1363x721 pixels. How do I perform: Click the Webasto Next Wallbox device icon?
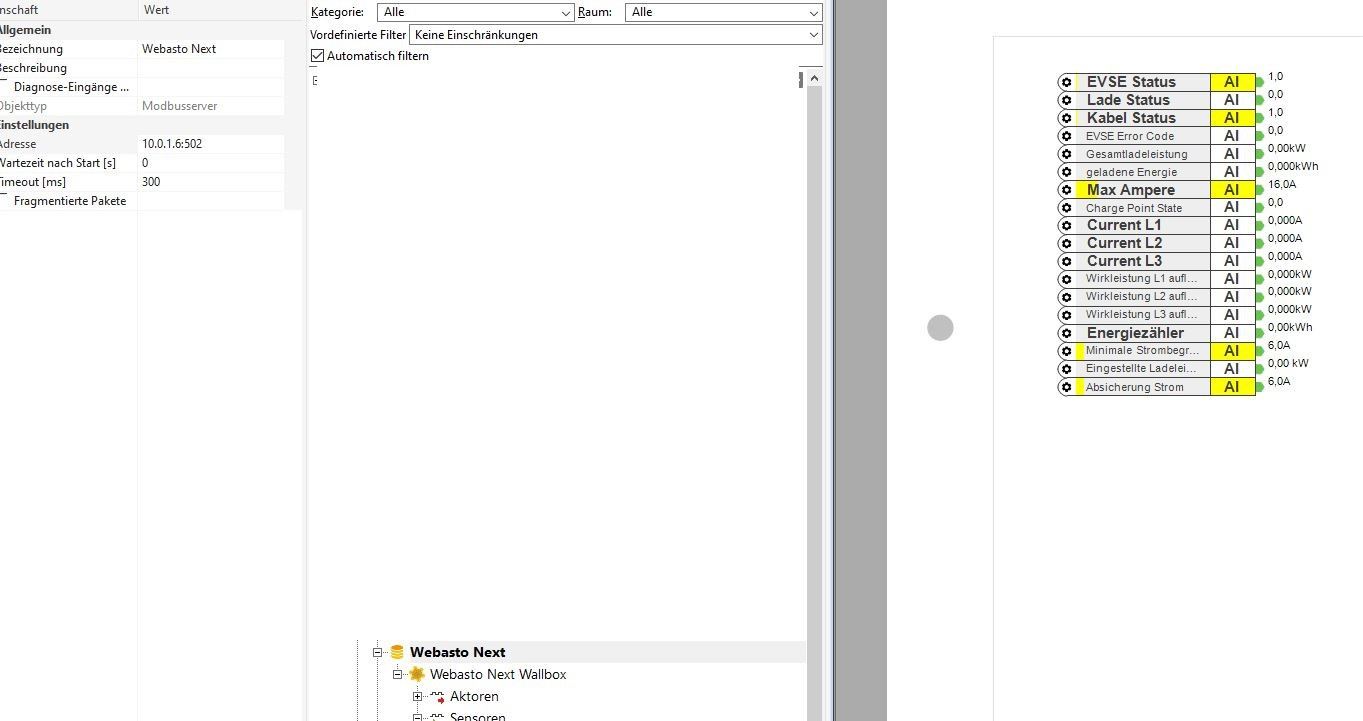pyautogui.click(x=417, y=674)
